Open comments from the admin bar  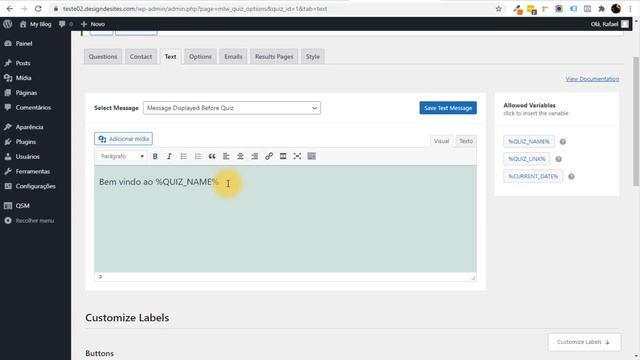pyautogui.click(x=65, y=24)
